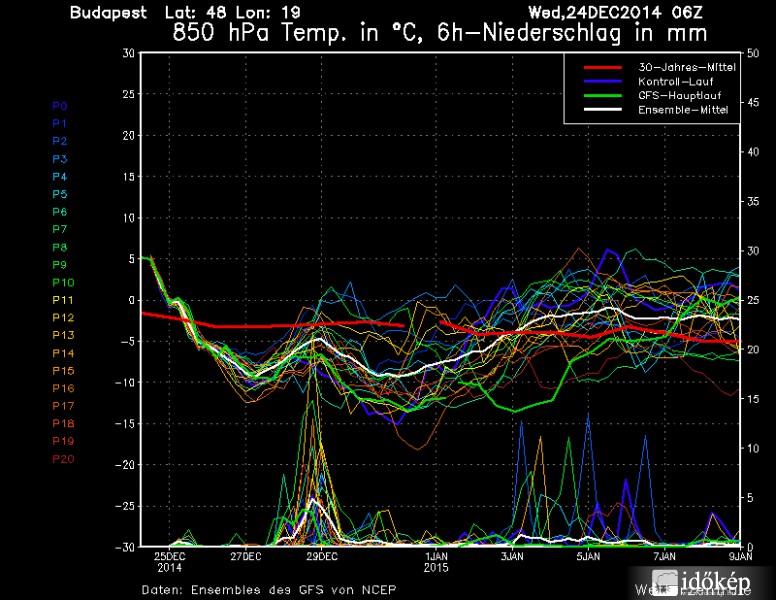Click the 27DEC date axis label

[x=245, y=556]
